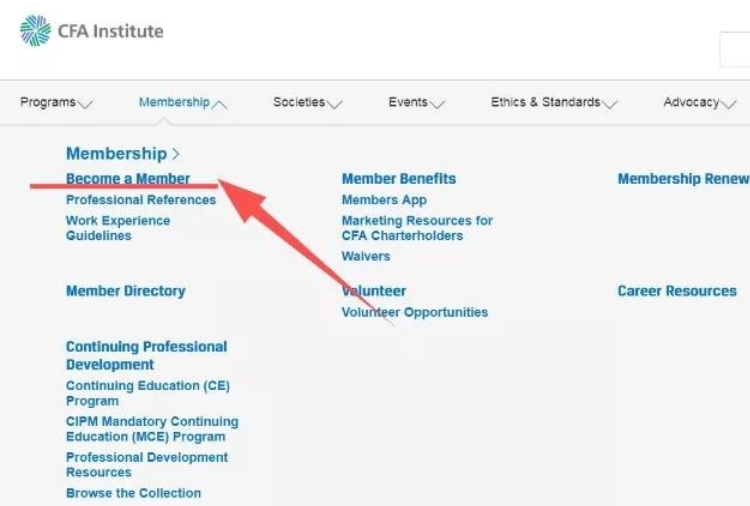
Task: Click the CFA Institute logo
Action: coord(91,31)
